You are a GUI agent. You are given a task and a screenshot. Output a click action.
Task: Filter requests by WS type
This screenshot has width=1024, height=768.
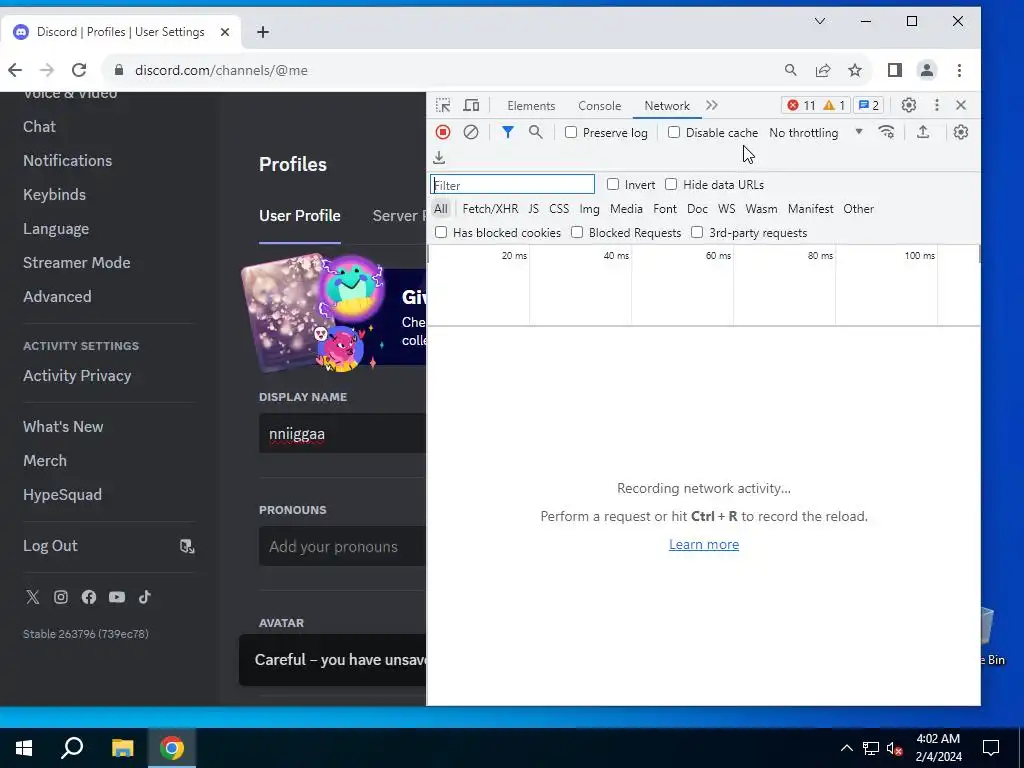(x=726, y=208)
